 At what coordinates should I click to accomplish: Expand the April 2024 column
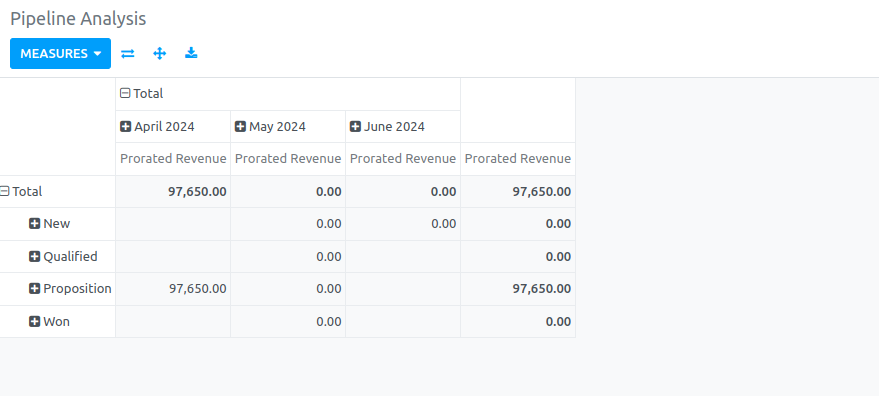(x=158, y=126)
